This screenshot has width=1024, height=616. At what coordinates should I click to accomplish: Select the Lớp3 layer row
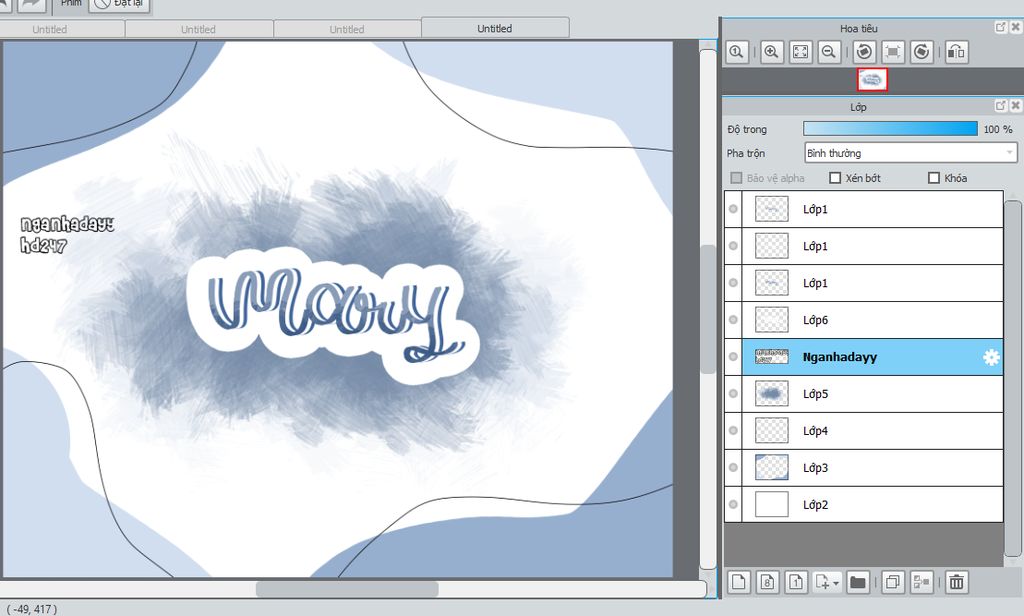(872, 468)
